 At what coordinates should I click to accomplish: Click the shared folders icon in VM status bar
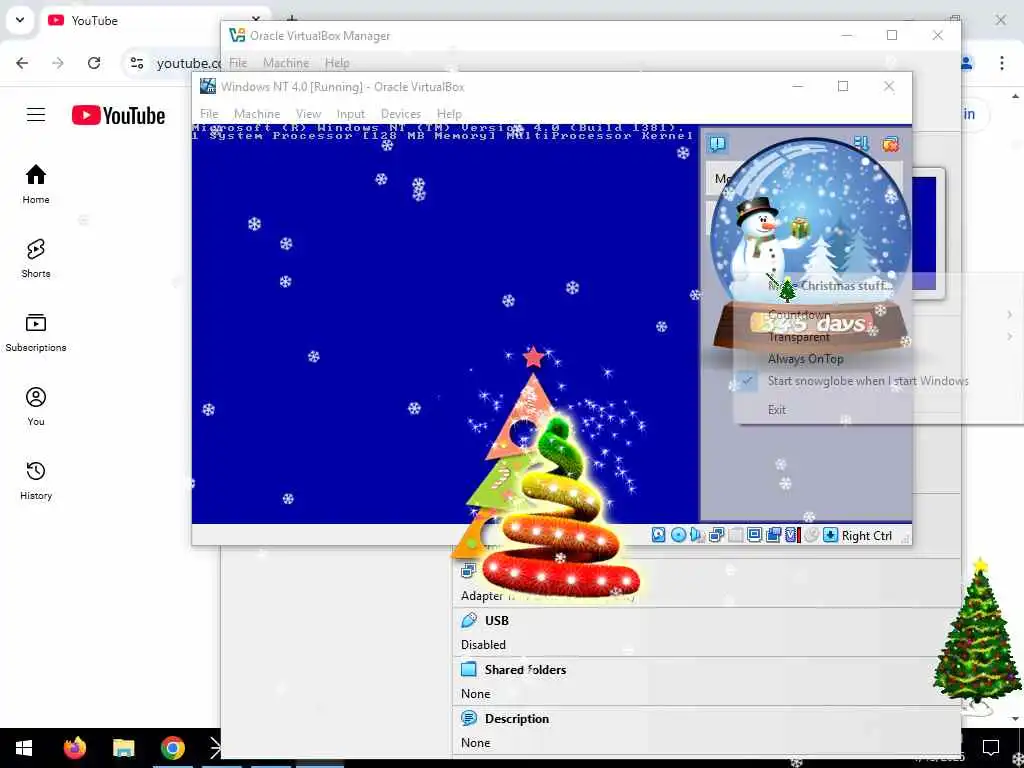pyautogui.click(x=773, y=536)
